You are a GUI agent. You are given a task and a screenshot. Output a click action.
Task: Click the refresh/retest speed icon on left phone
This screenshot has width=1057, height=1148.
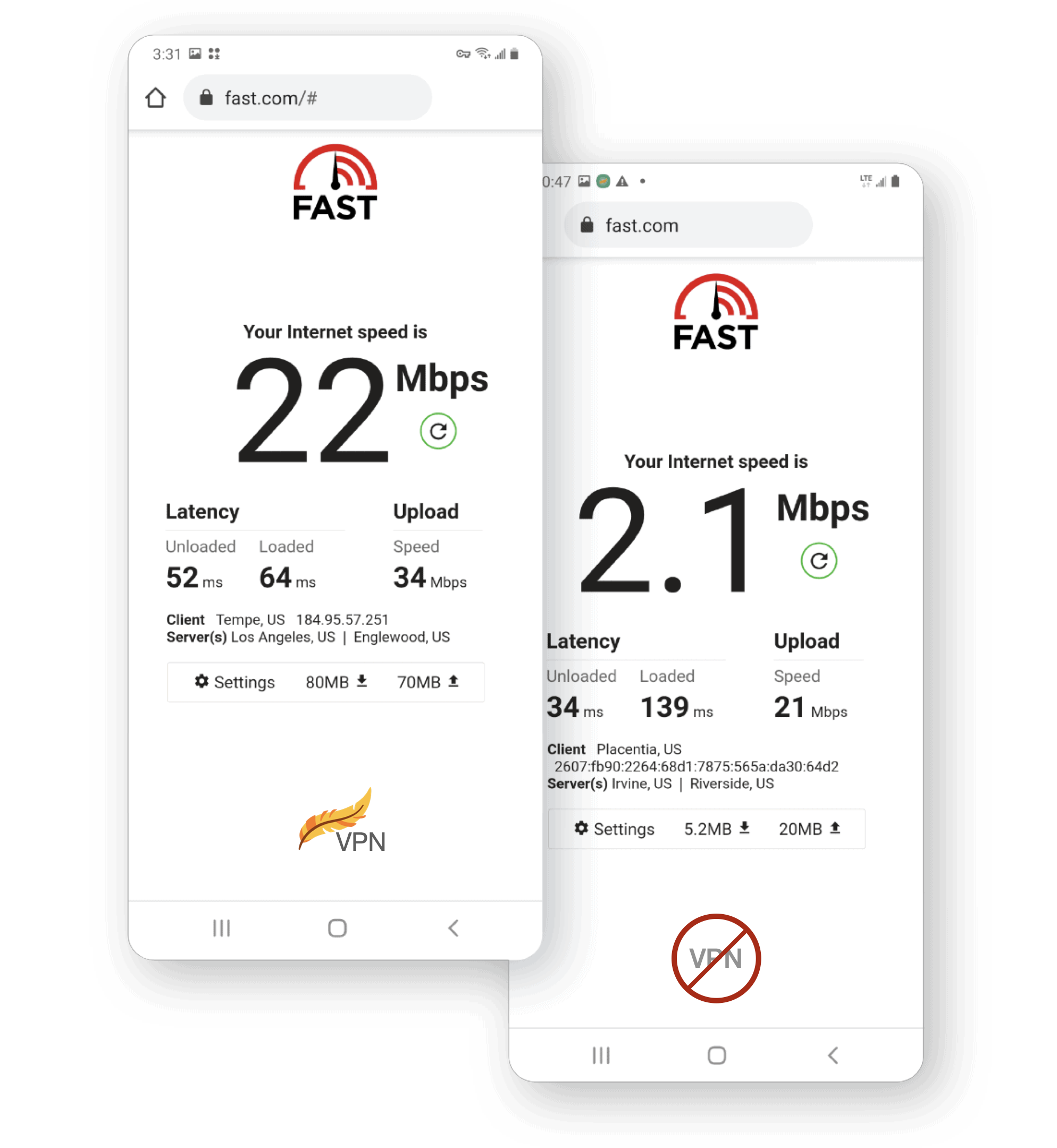tap(437, 431)
